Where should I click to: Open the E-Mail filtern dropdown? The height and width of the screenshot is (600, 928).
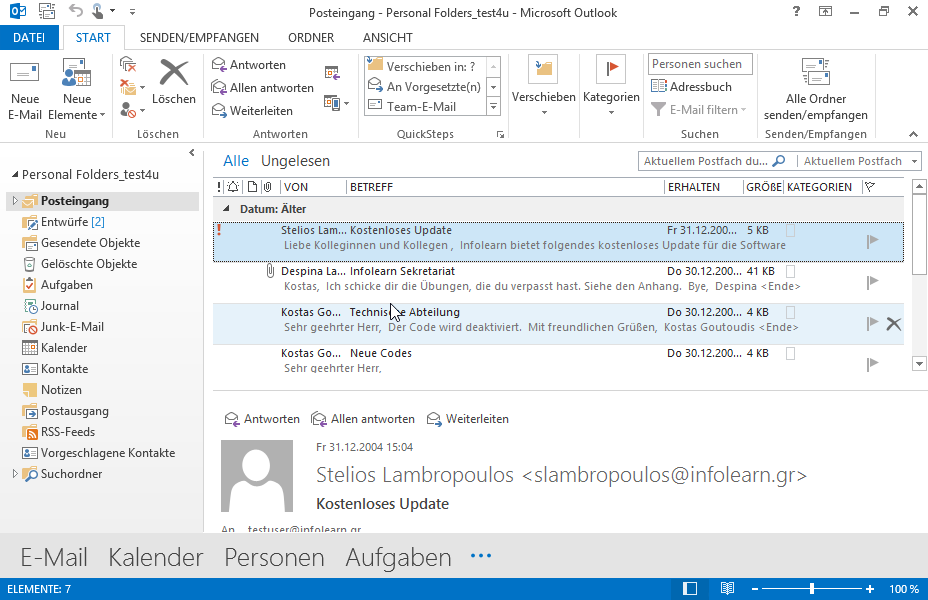698,109
